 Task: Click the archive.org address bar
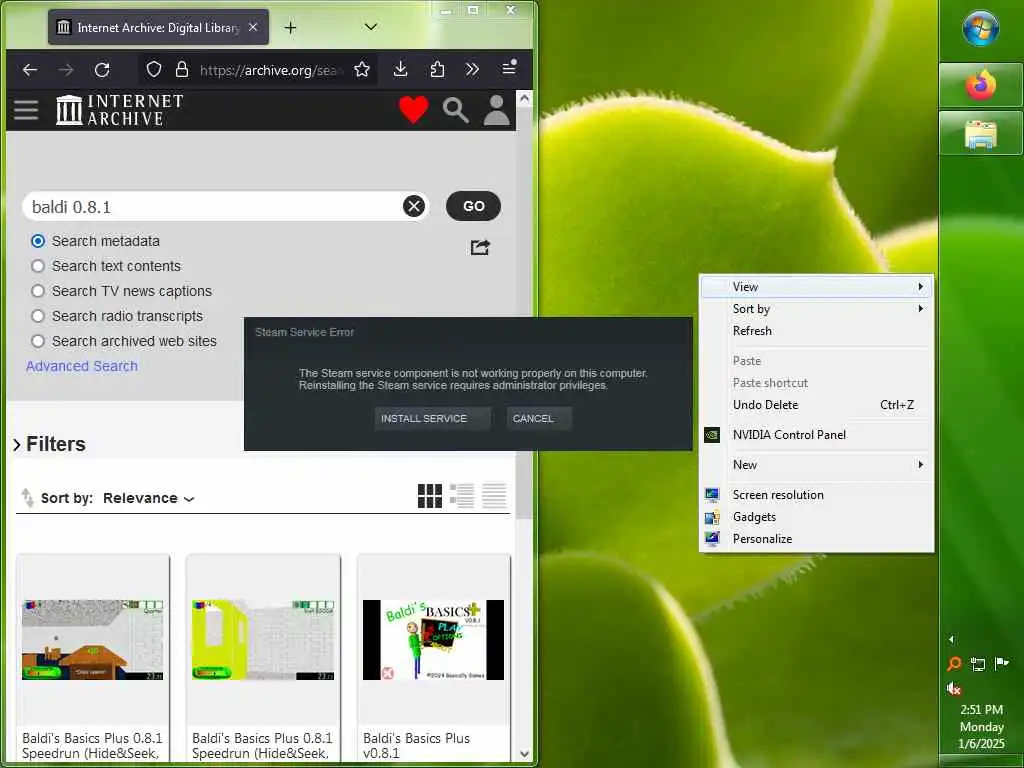click(x=271, y=70)
